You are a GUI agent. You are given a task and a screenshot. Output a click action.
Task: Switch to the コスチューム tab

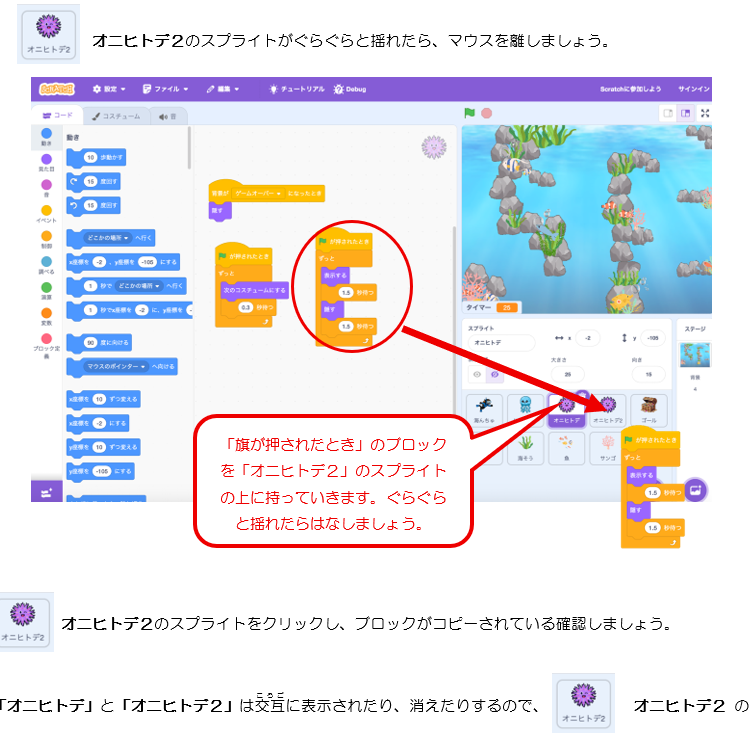[x=115, y=116]
